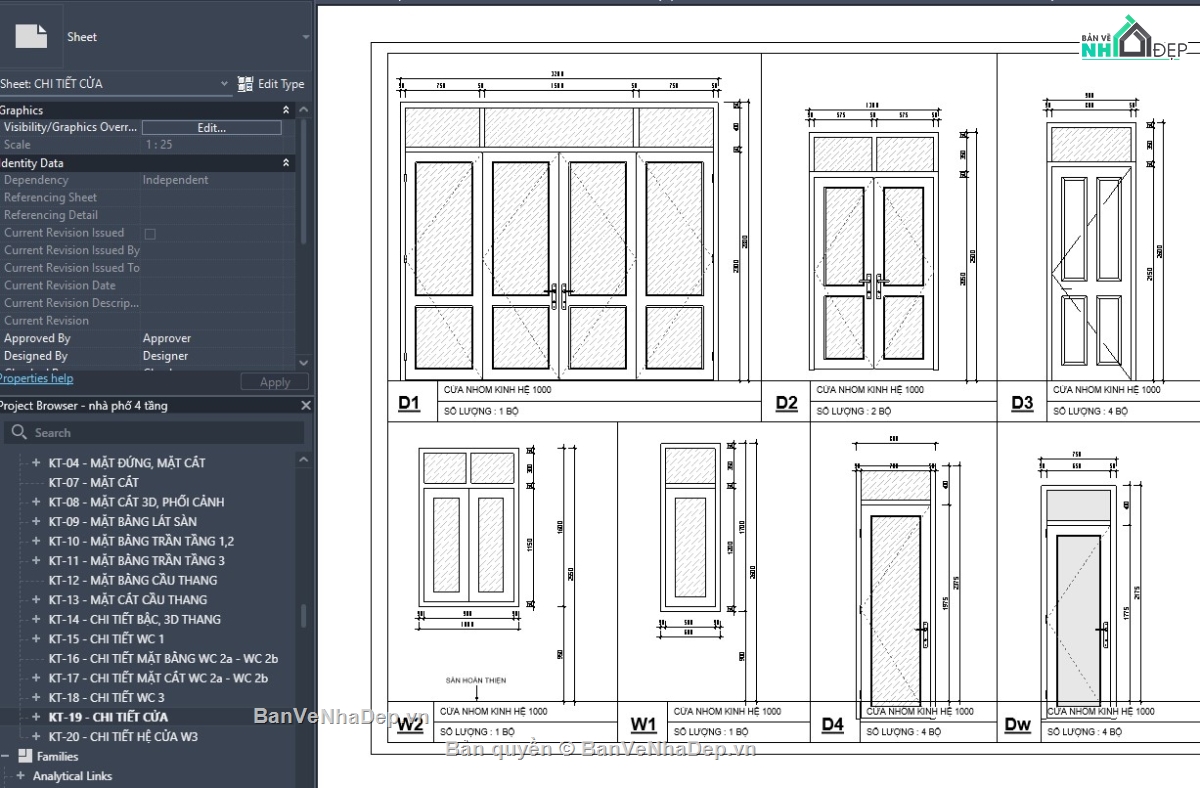1200x788 pixels.
Task: Expand the KT-14 sheet node
Action: [36, 619]
